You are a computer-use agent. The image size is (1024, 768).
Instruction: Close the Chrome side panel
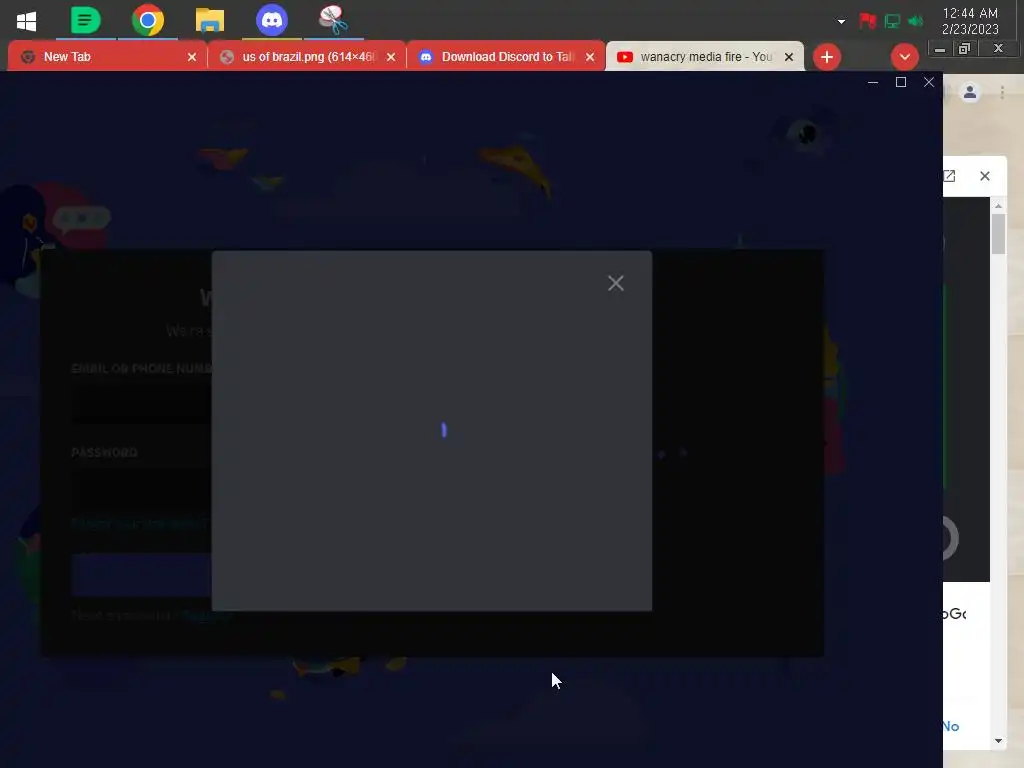tap(985, 176)
